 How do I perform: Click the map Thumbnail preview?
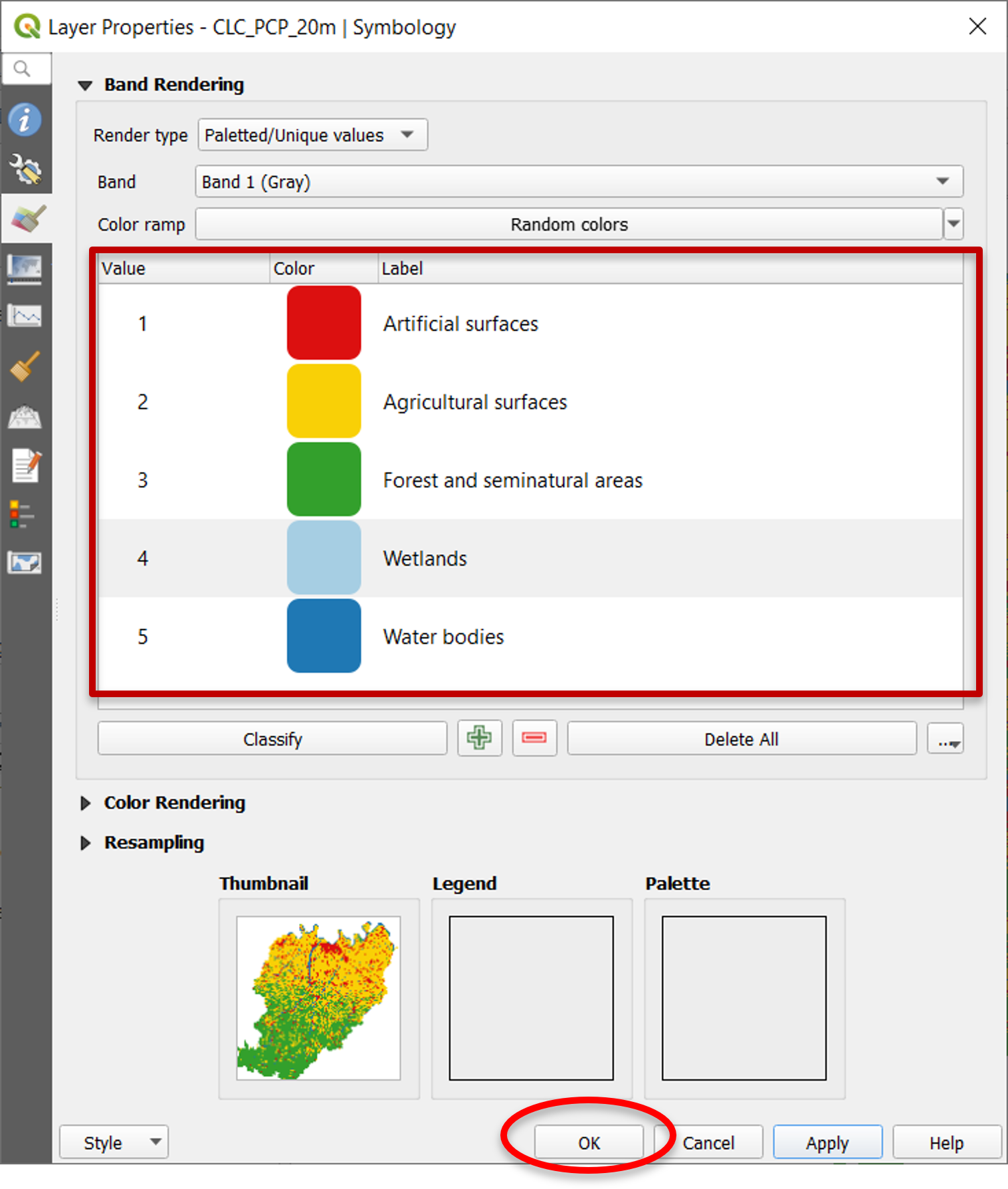point(319,998)
